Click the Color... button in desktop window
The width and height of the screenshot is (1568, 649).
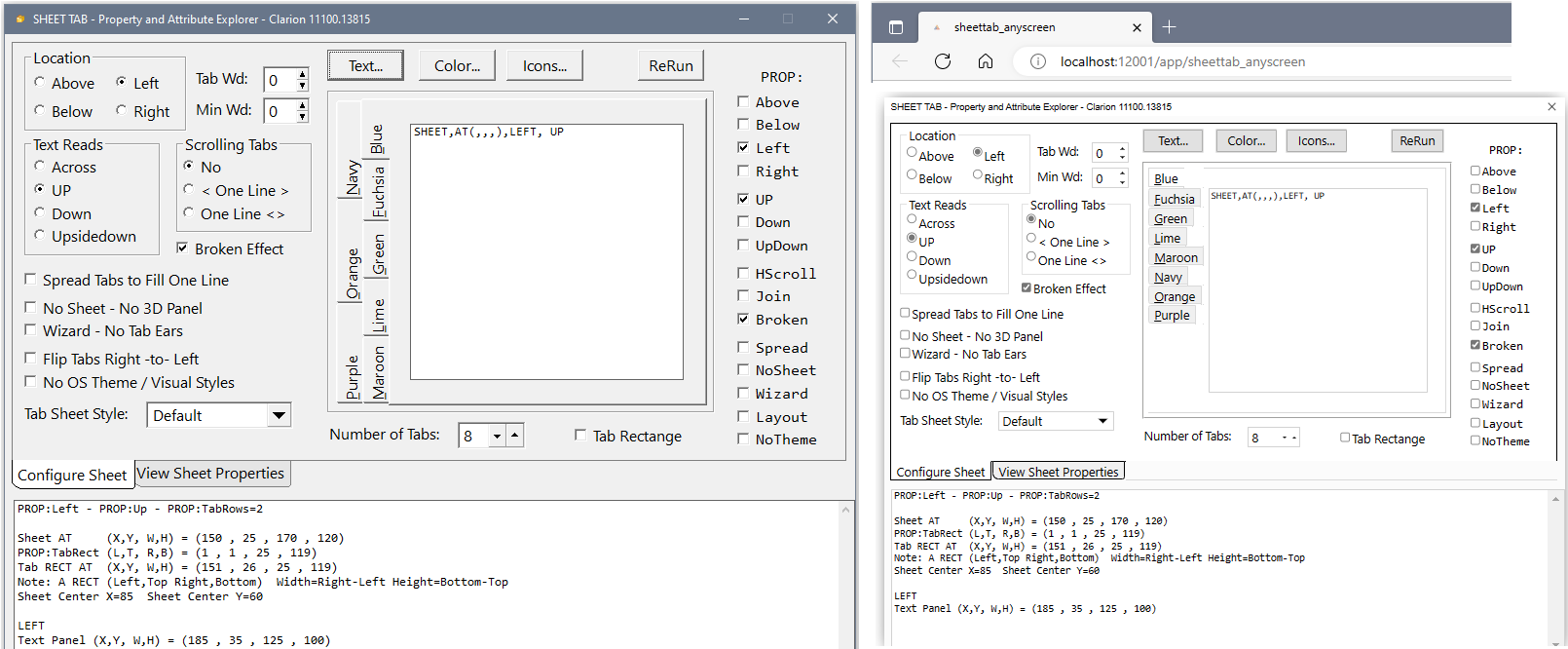click(x=457, y=66)
